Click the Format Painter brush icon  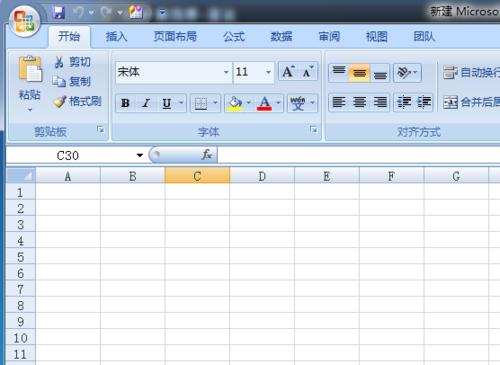[60, 102]
